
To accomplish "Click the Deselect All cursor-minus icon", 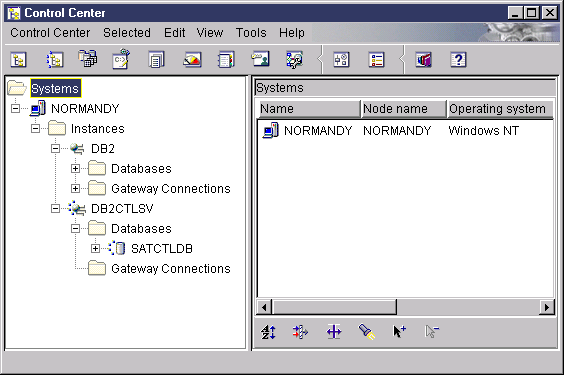I will point(432,332).
